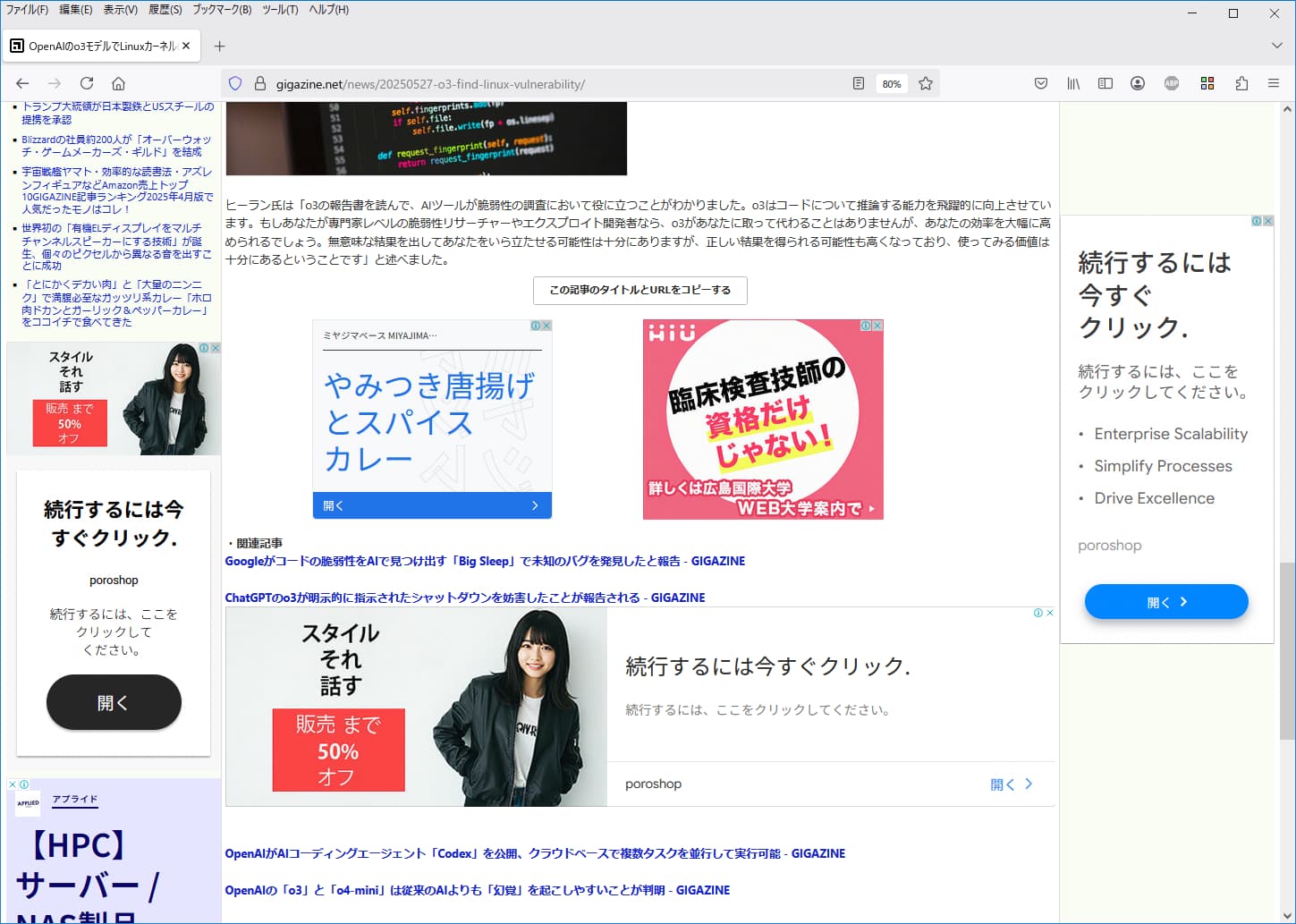This screenshot has height=924, width=1296.
Task: Open sidebar link about 宇宙戦艦ヤマト ranking
Action: pos(118,190)
